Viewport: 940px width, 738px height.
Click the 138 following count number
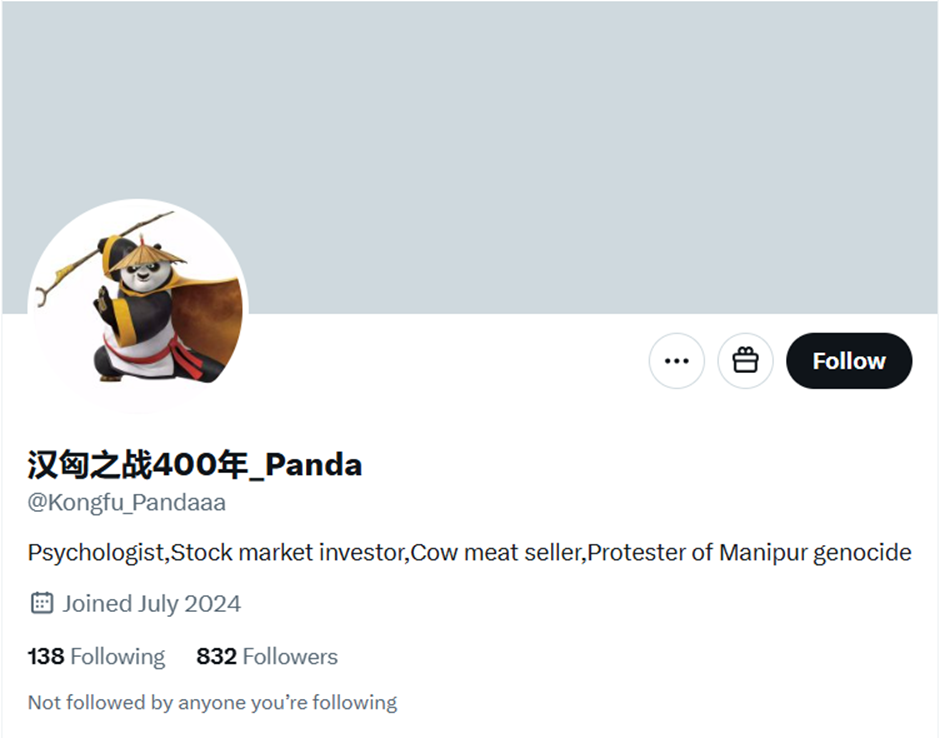click(46, 656)
